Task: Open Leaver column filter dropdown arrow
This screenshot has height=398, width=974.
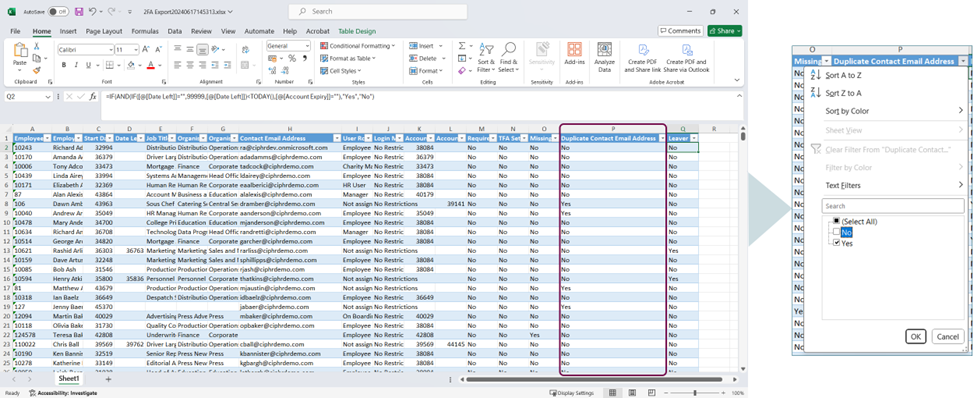Action: click(x=694, y=138)
